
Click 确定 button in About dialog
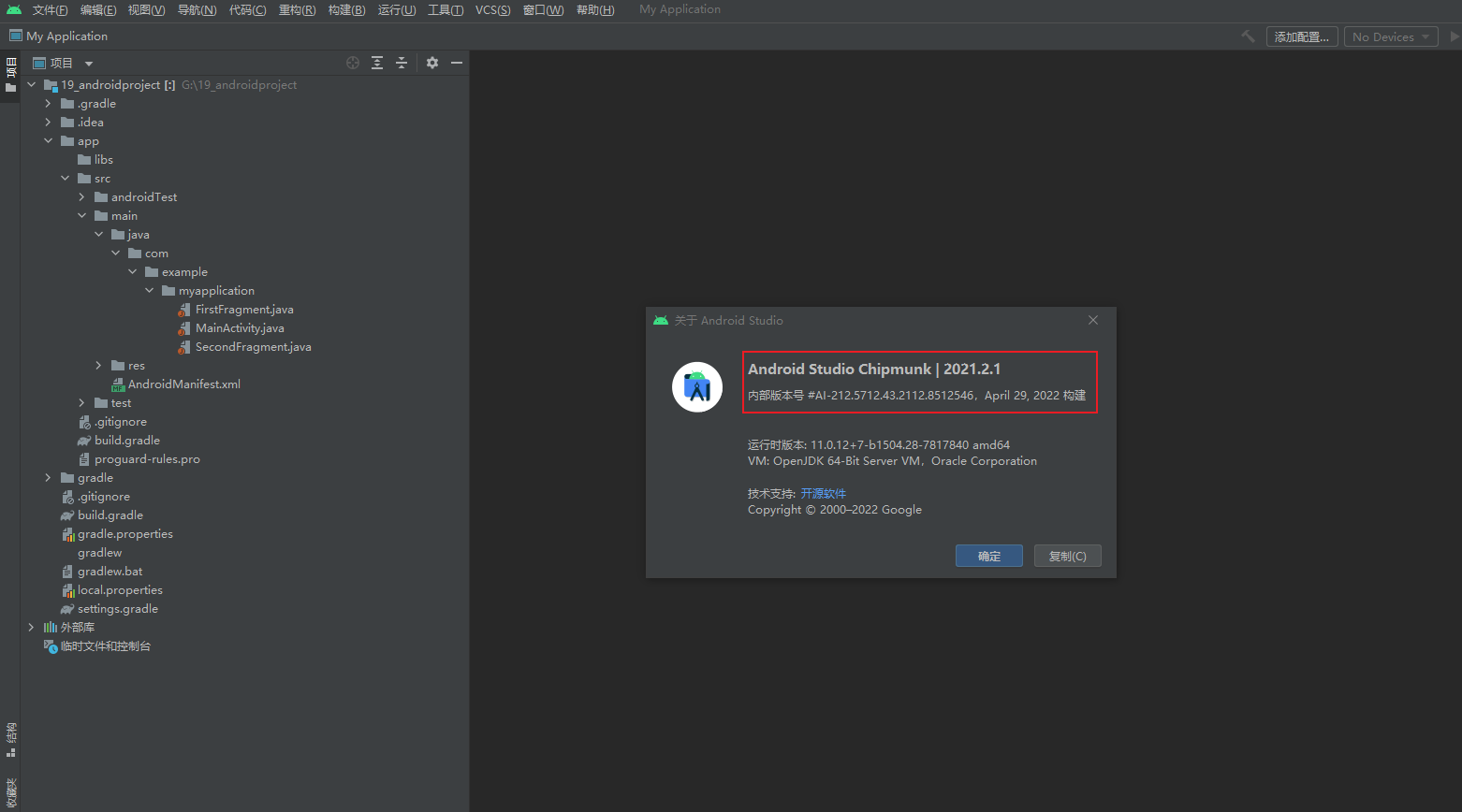pyautogui.click(x=989, y=556)
